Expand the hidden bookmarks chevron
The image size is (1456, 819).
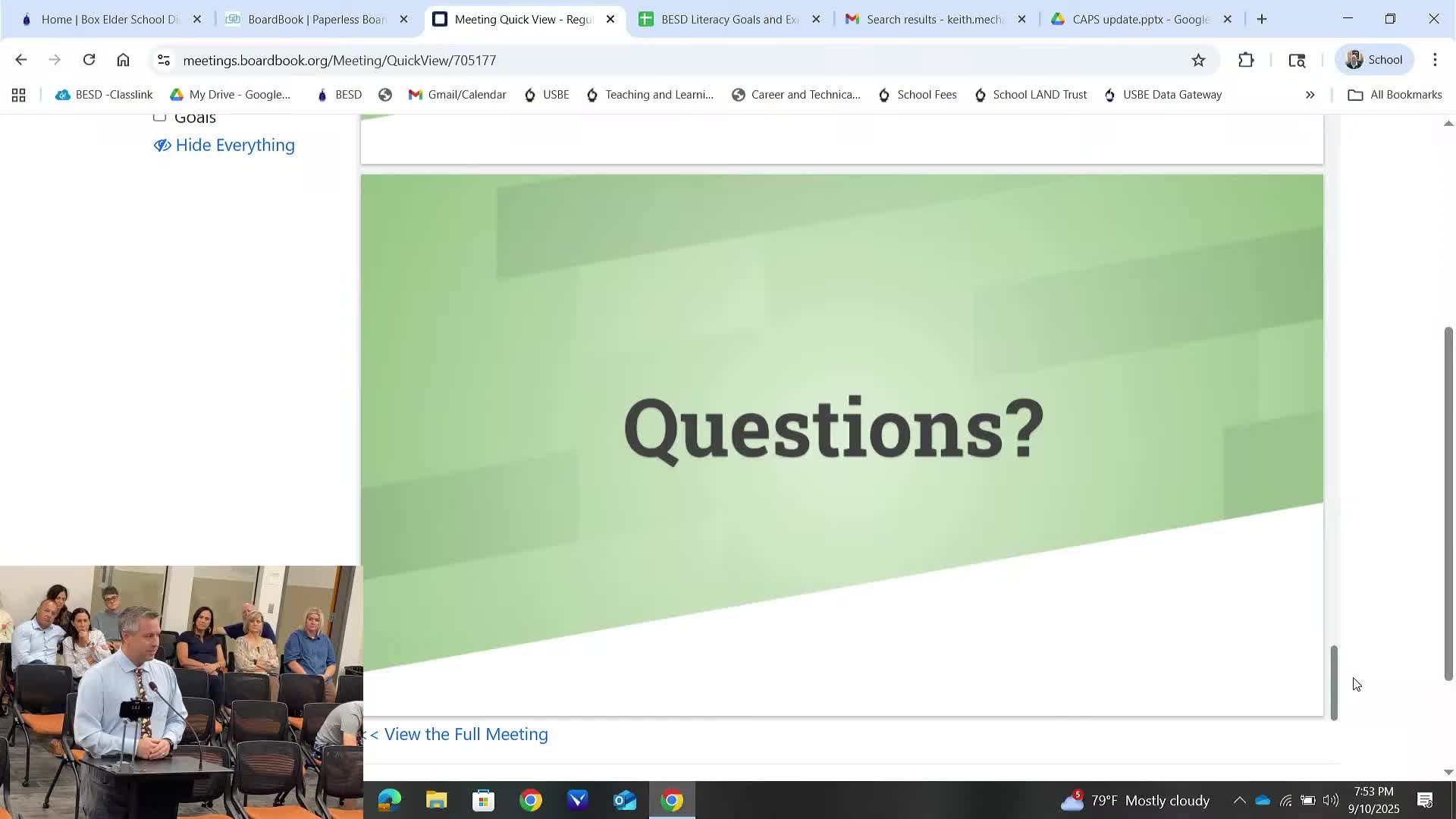[x=1310, y=95]
